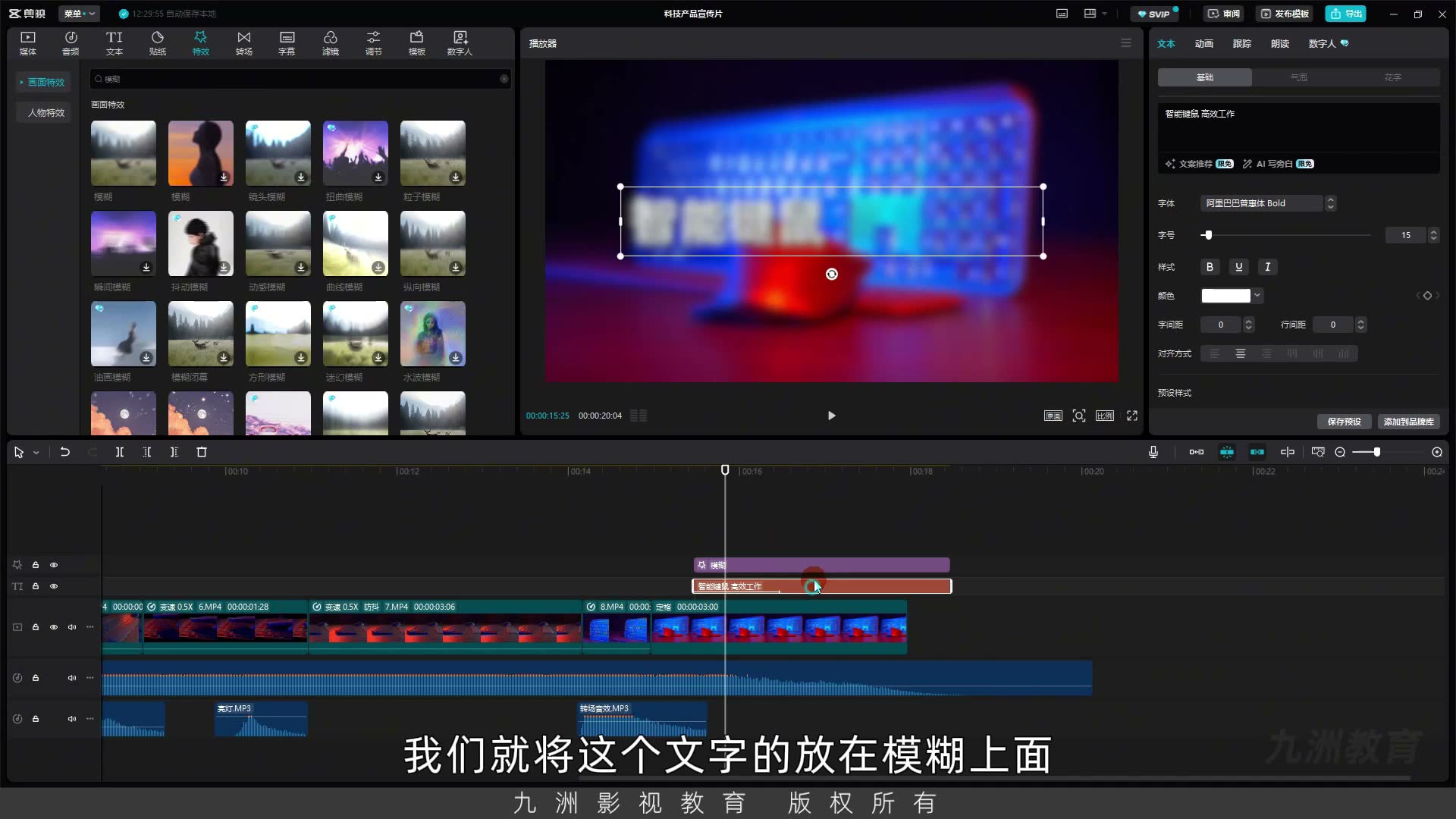The height and width of the screenshot is (819, 1456).
Task: Open the color swatch dropdown arrow
Action: pos(1257,296)
